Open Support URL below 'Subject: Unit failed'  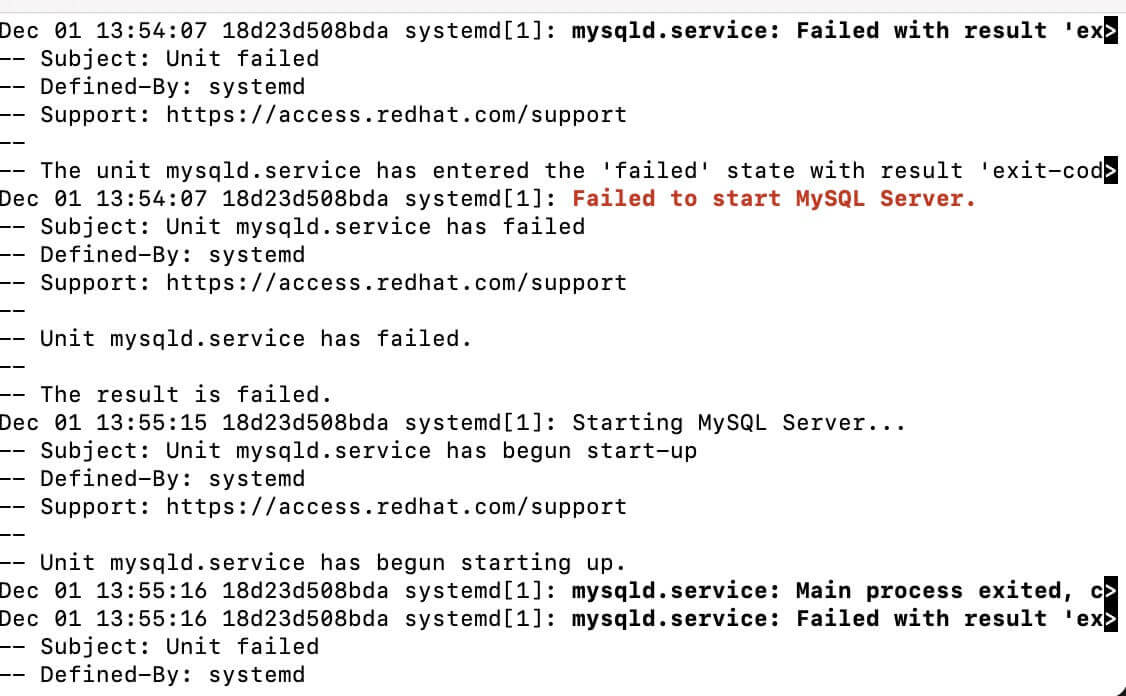click(396, 115)
